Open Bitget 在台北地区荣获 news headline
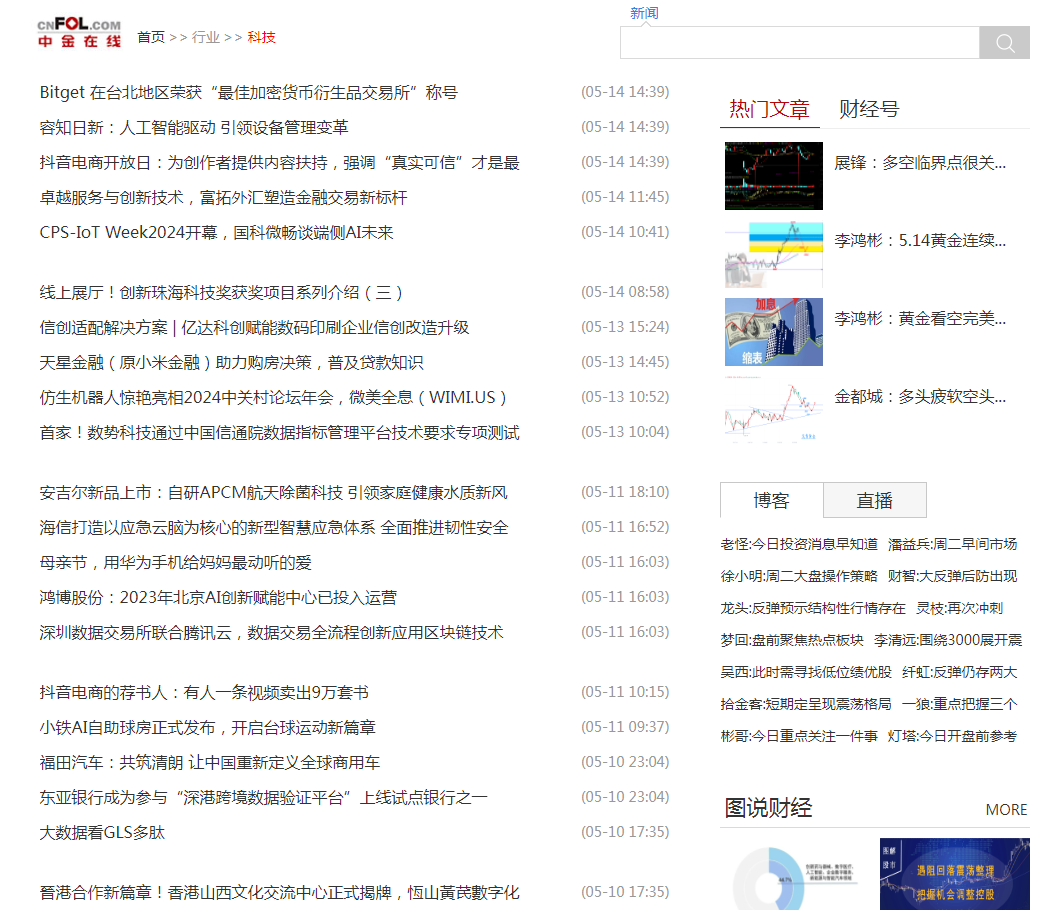This screenshot has width=1059, height=910. 249,93
